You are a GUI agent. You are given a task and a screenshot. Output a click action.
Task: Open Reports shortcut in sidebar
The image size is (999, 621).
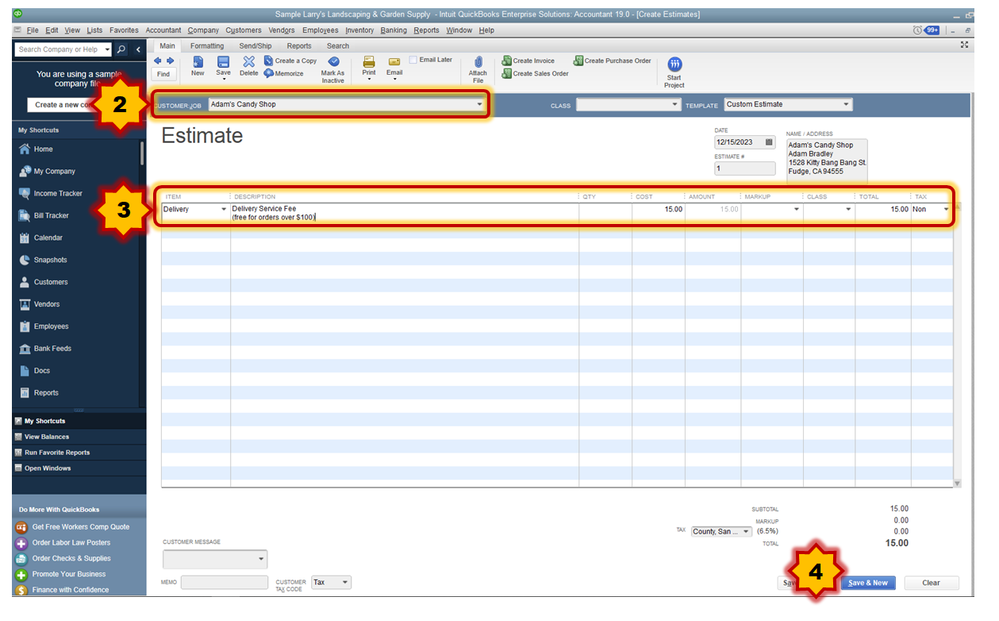click(x=39, y=393)
